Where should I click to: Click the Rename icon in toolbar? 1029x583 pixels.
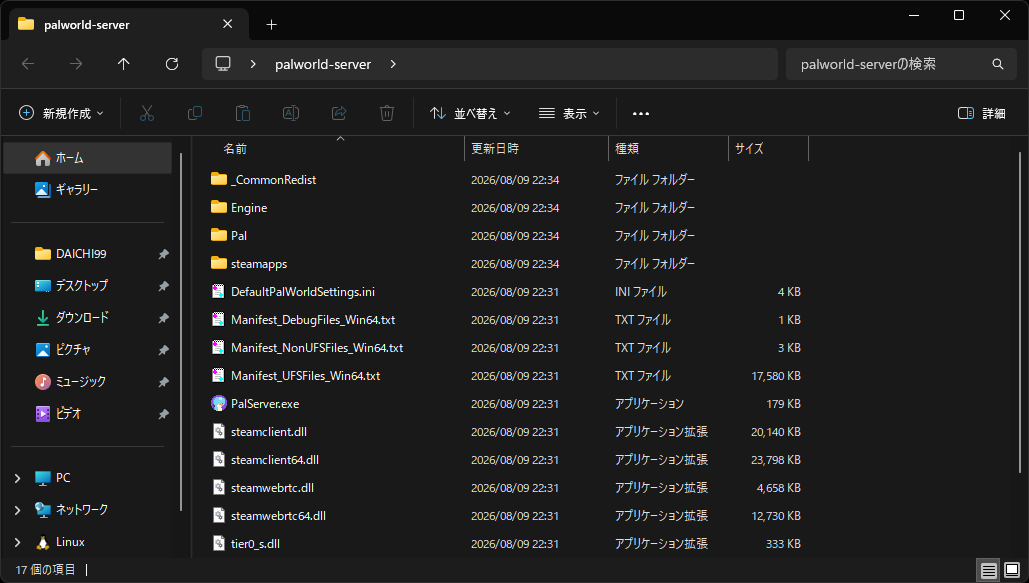(291, 114)
